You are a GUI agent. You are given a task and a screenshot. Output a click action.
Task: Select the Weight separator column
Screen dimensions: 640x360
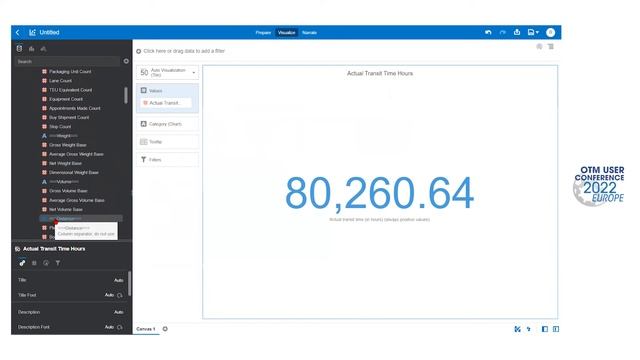pos(63,136)
